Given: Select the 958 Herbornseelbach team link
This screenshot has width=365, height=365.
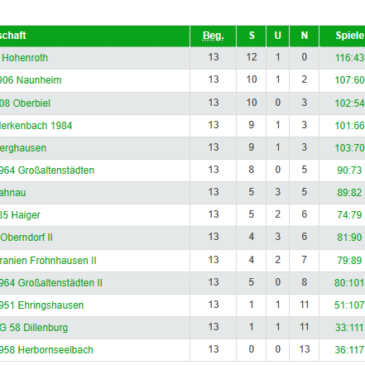Looking at the screenshot, I should click(46, 350).
